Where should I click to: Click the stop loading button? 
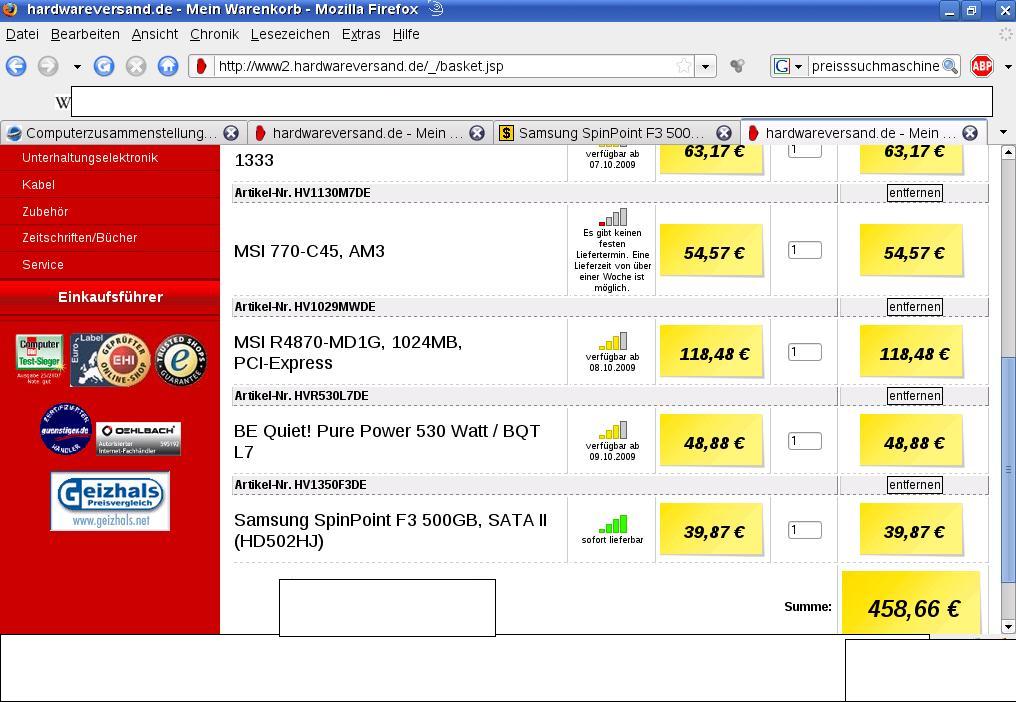135,65
